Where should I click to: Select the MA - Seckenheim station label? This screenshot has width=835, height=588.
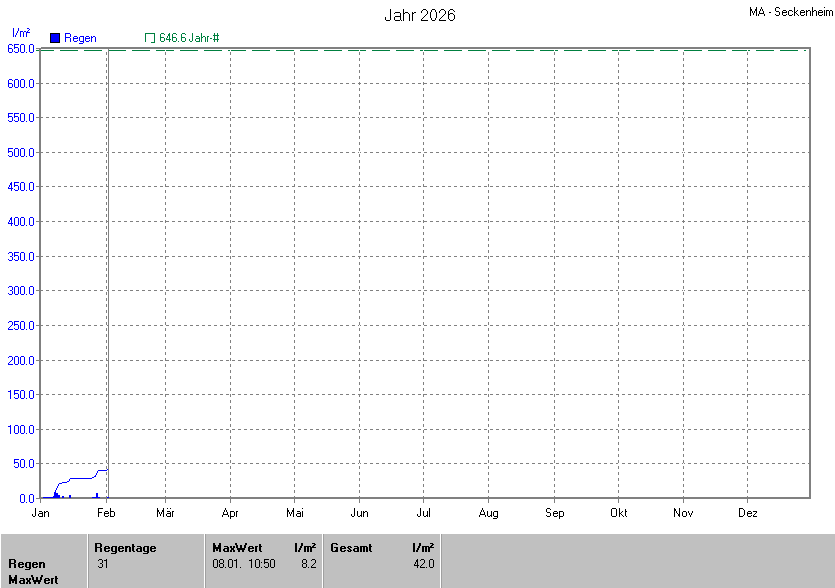click(788, 12)
